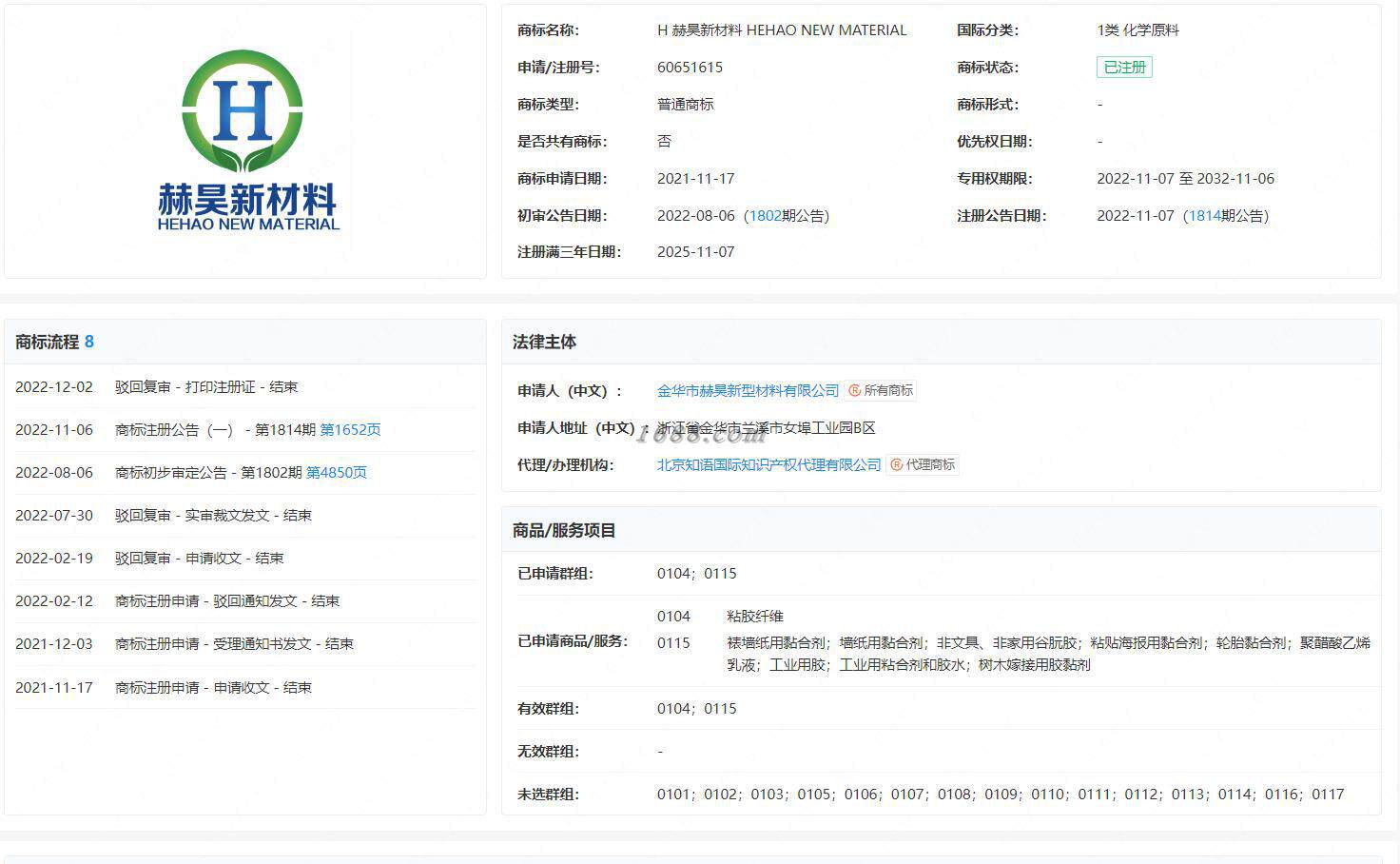Open the 第1652页 page link
1400x864 pixels.
click(350, 430)
